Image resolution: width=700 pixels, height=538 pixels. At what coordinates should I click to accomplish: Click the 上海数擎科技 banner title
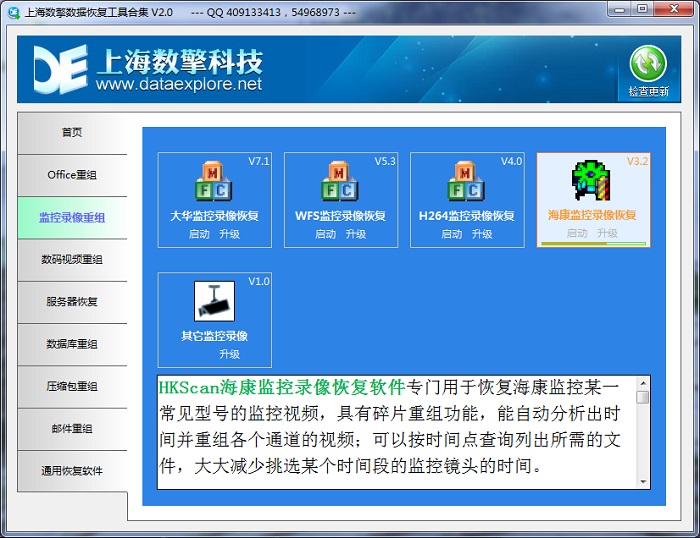tap(179, 61)
